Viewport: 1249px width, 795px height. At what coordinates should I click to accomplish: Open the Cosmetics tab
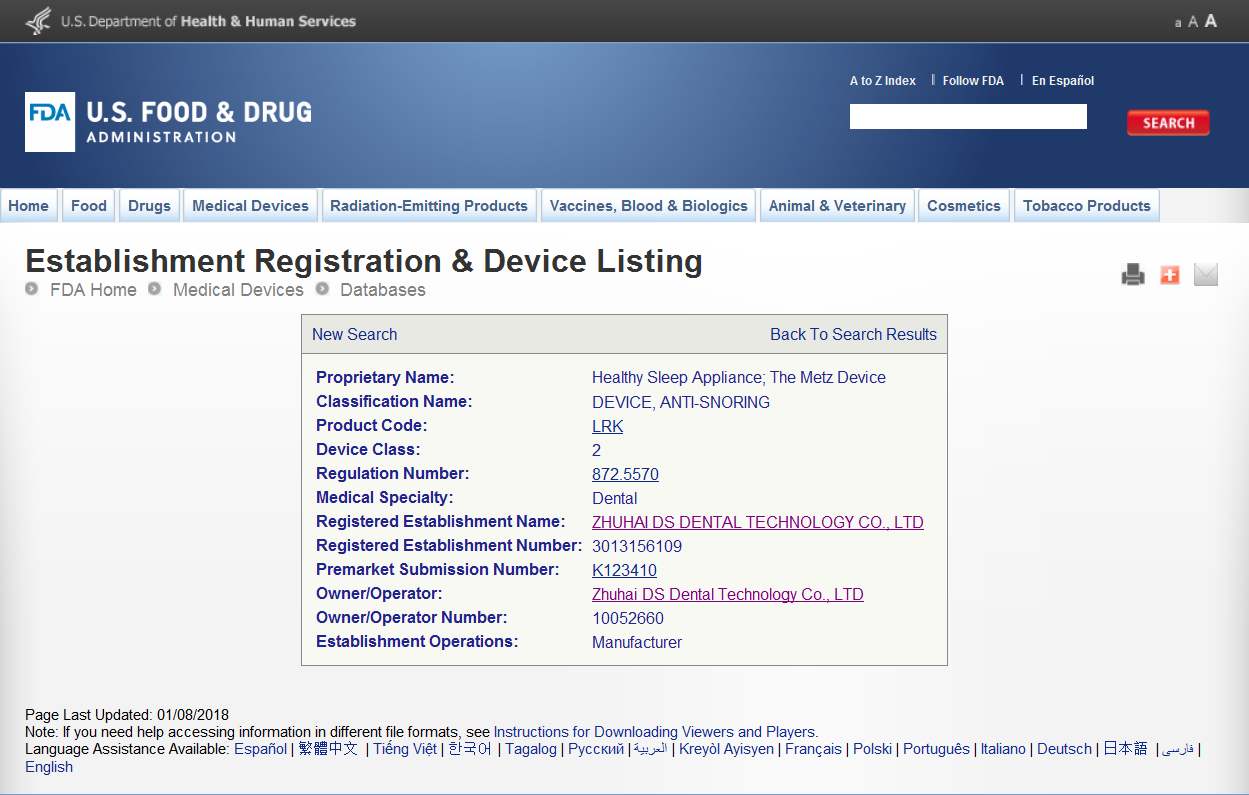point(964,206)
